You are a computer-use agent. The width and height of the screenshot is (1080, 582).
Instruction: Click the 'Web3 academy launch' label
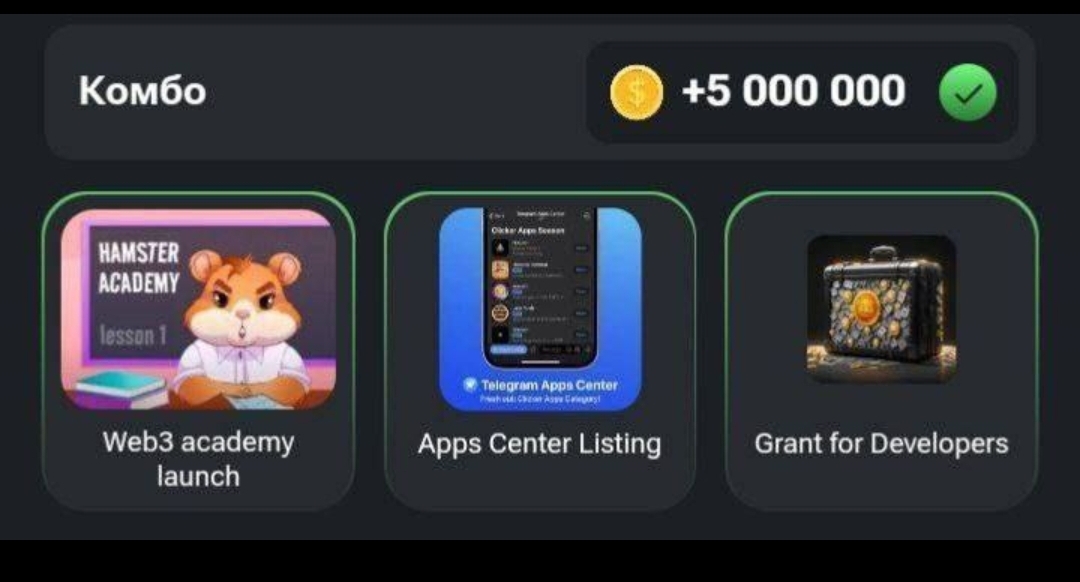[198, 459]
